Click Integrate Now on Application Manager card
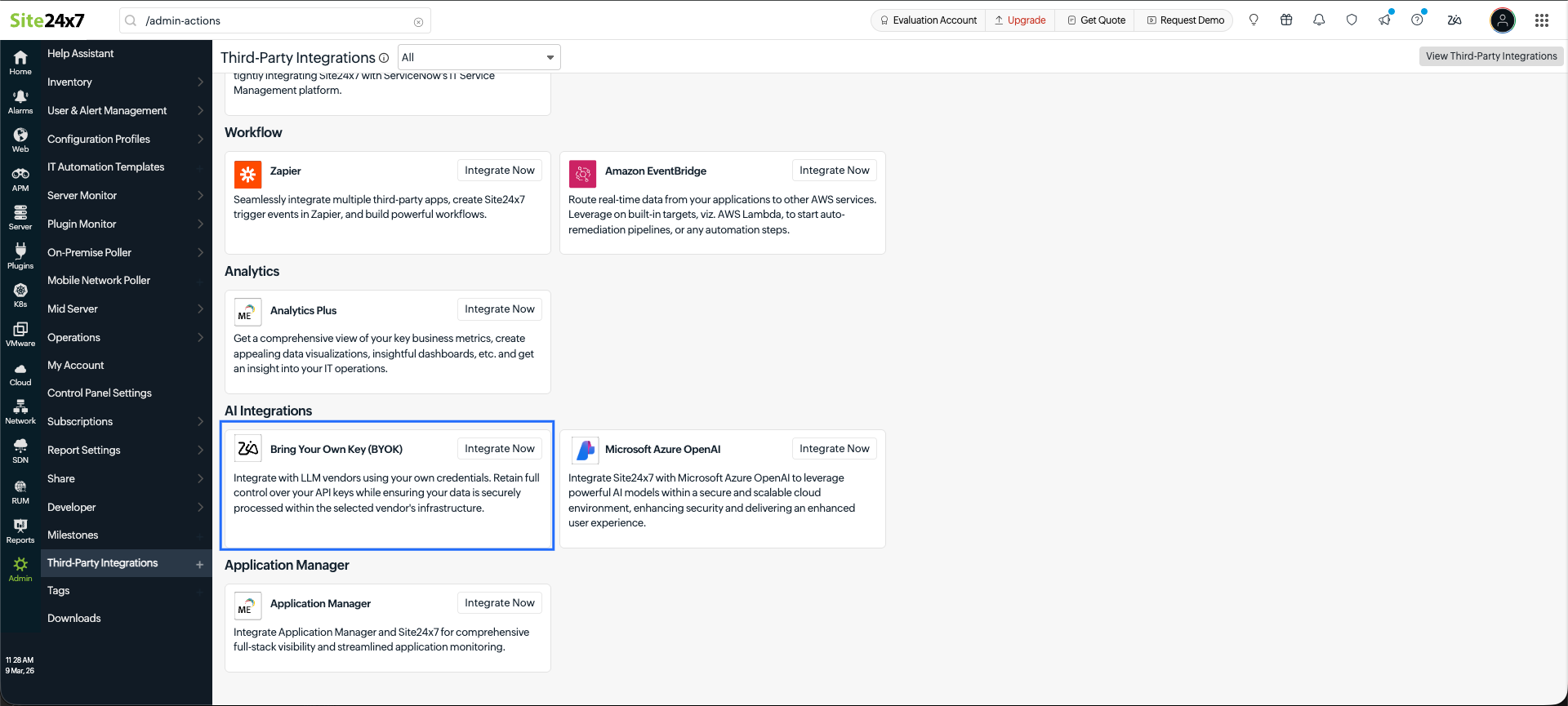This screenshot has height=706, width=1568. tap(500, 602)
